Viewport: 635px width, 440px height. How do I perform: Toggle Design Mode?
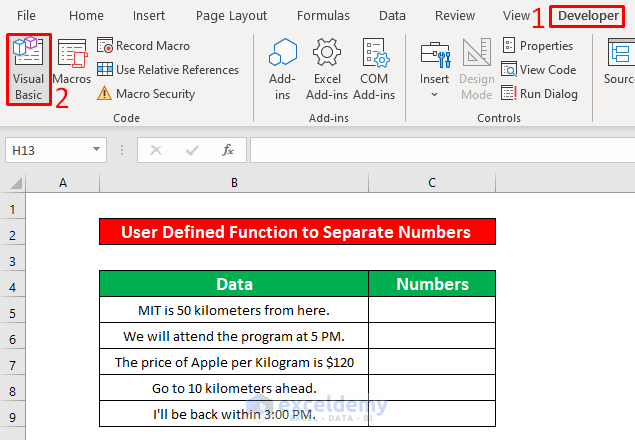[477, 67]
